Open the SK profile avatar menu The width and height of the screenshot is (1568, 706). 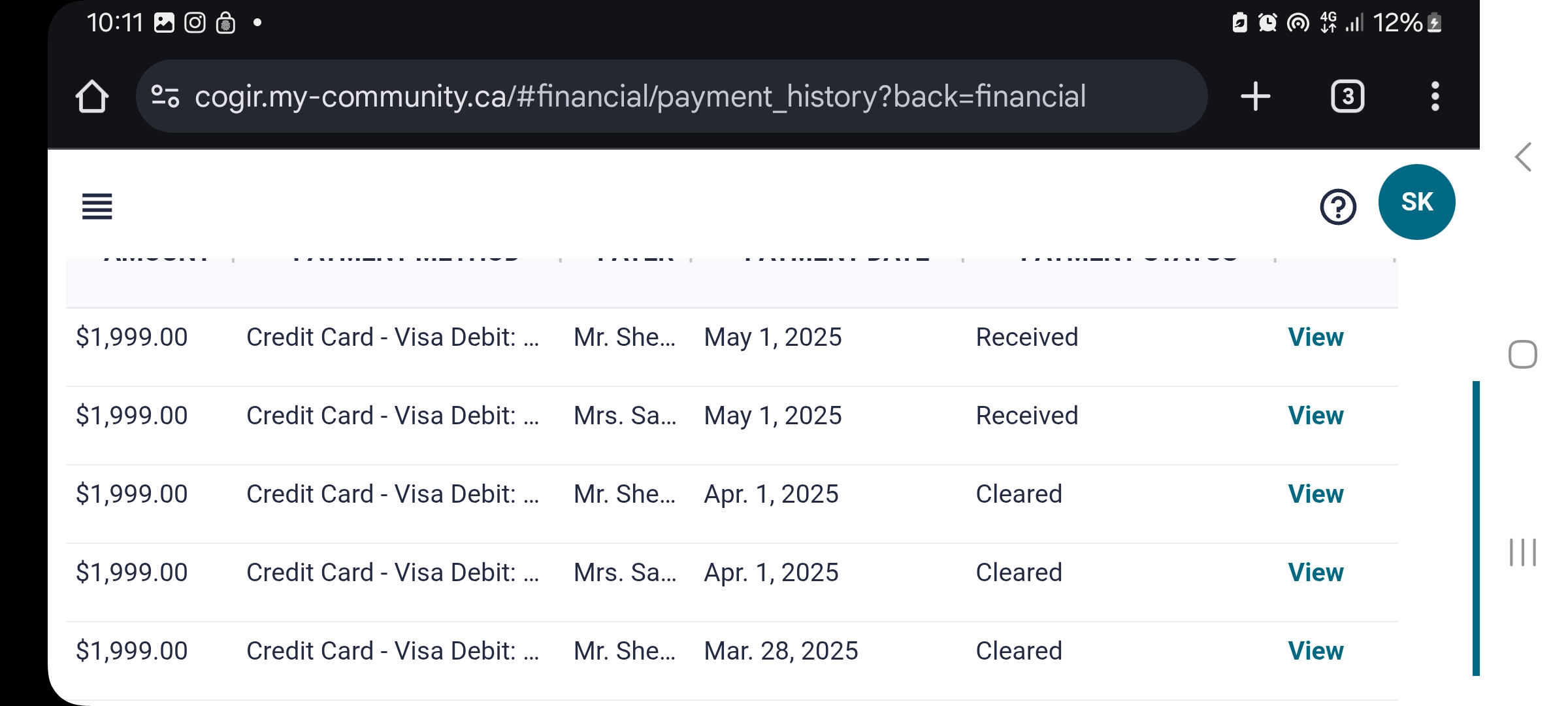[1416, 202]
